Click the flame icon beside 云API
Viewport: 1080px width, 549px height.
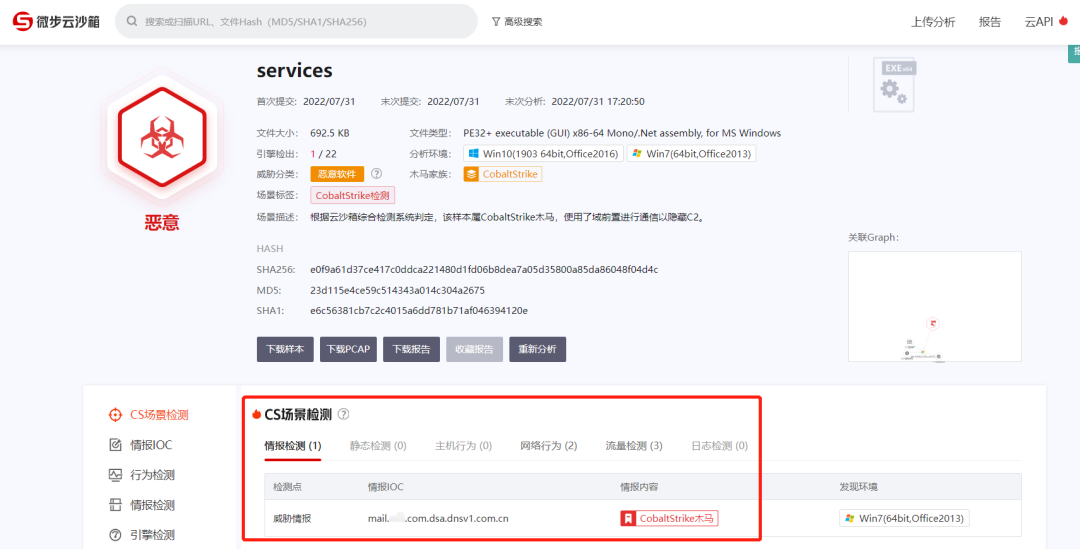[x=1063, y=21]
